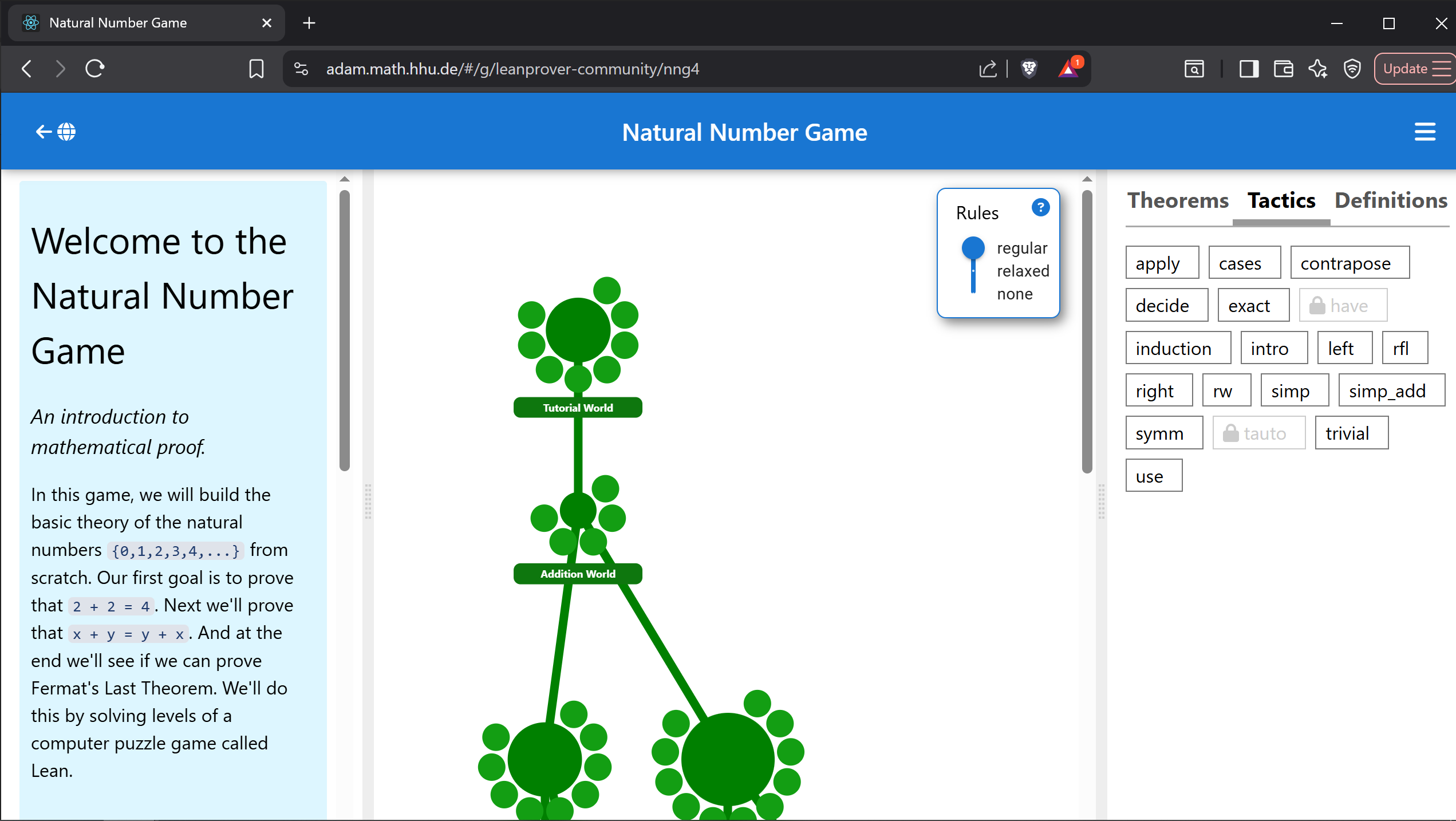Select the 'none' rules option
Image resolution: width=1456 pixels, height=821 pixels.
tap(1015, 294)
